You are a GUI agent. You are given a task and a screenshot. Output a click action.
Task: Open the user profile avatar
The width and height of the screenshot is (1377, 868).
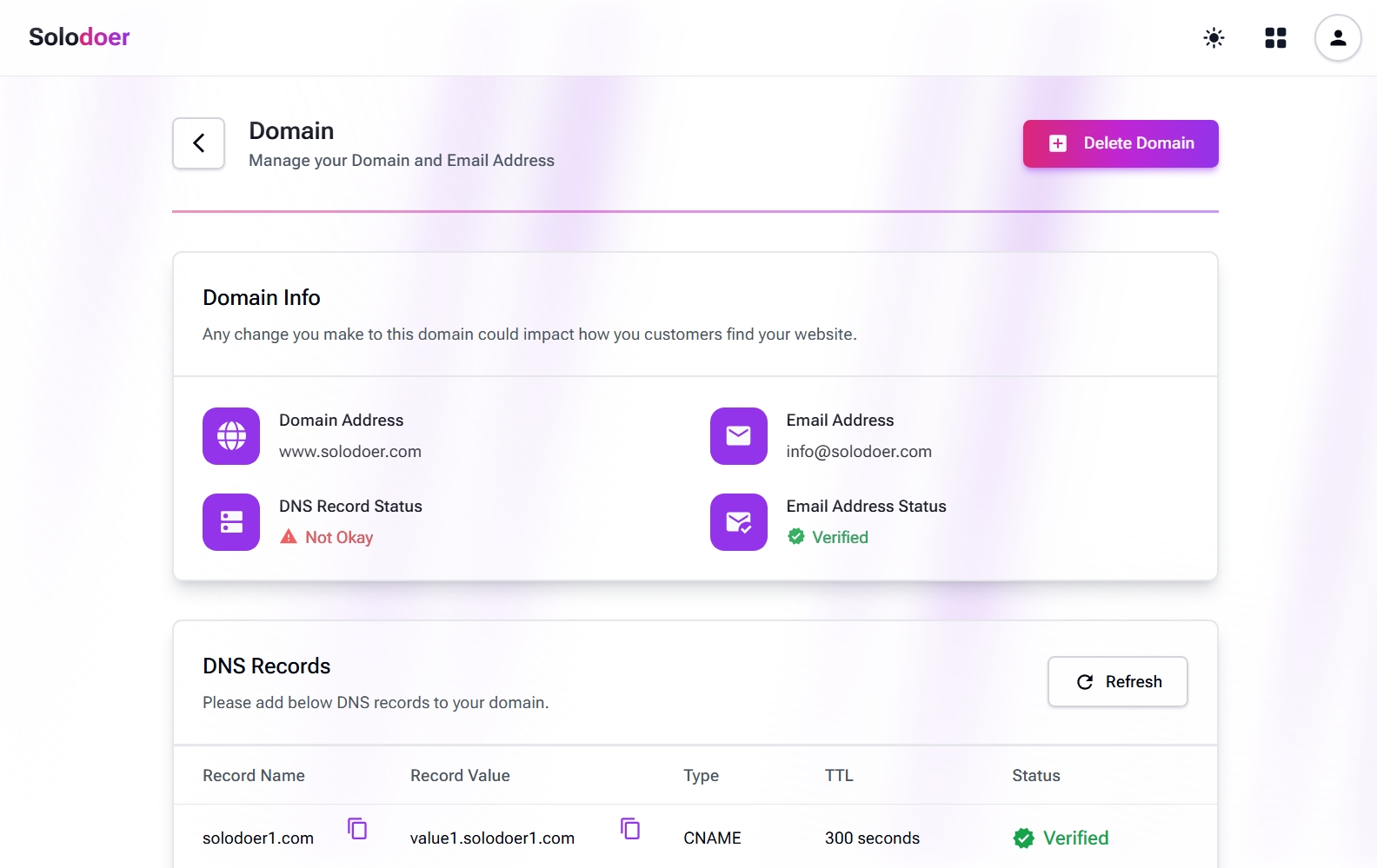(1338, 37)
